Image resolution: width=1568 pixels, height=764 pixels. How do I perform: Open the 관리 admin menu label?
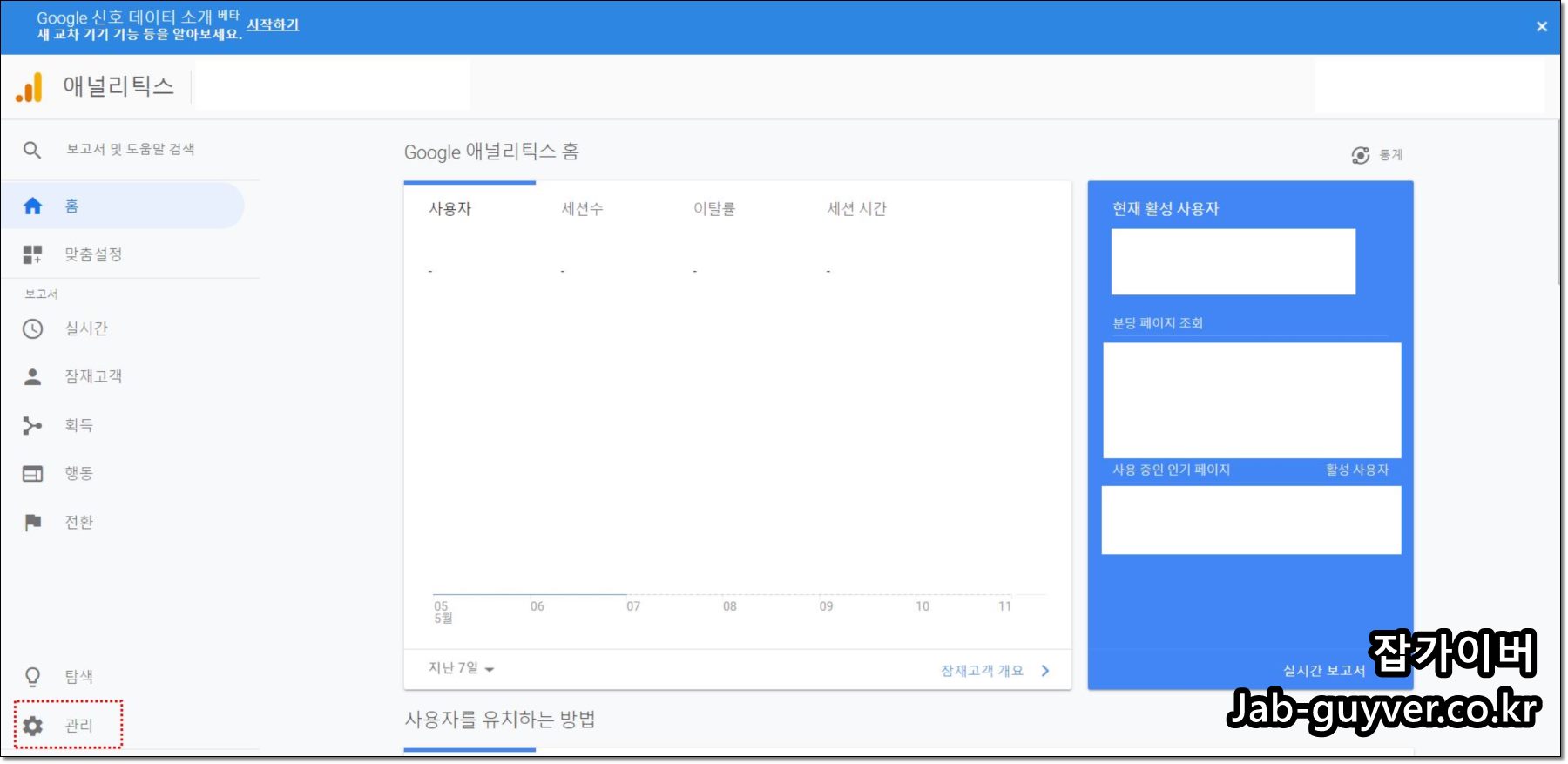click(x=78, y=725)
